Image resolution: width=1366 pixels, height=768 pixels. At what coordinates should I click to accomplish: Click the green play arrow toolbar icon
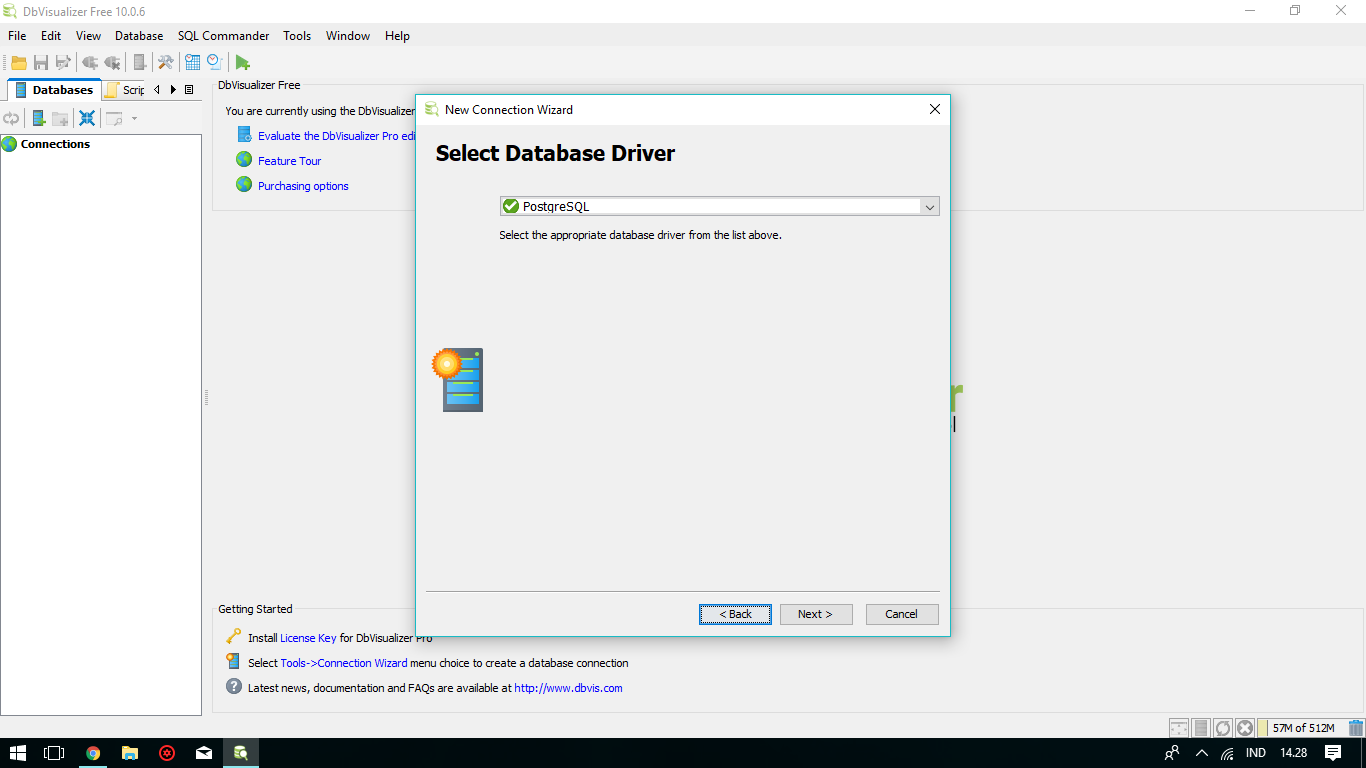pos(242,62)
